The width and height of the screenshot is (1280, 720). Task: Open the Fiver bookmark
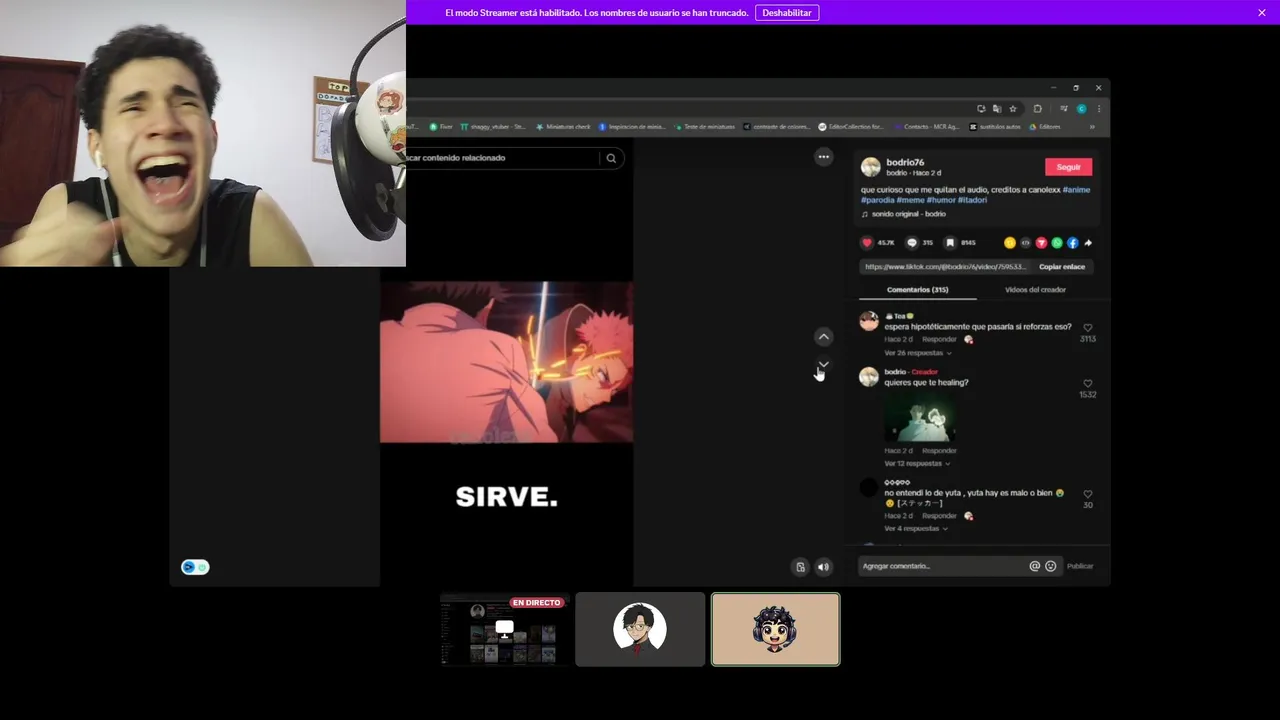click(x=441, y=127)
